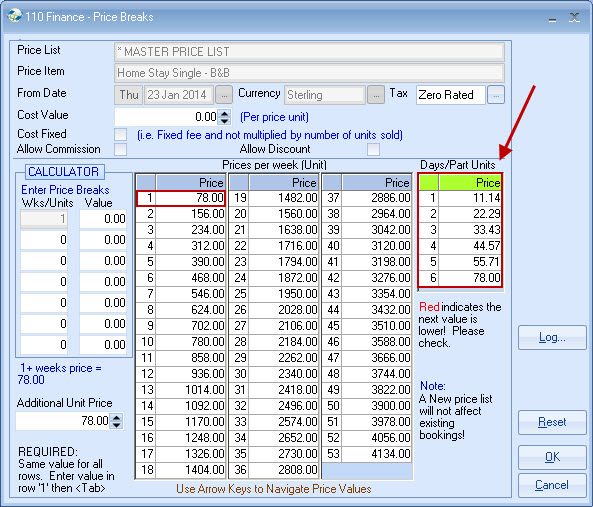This screenshot has height=507, width=593.
Task: Toggle the Allow Discount checkbox
Action: click(x=373, y=149)
